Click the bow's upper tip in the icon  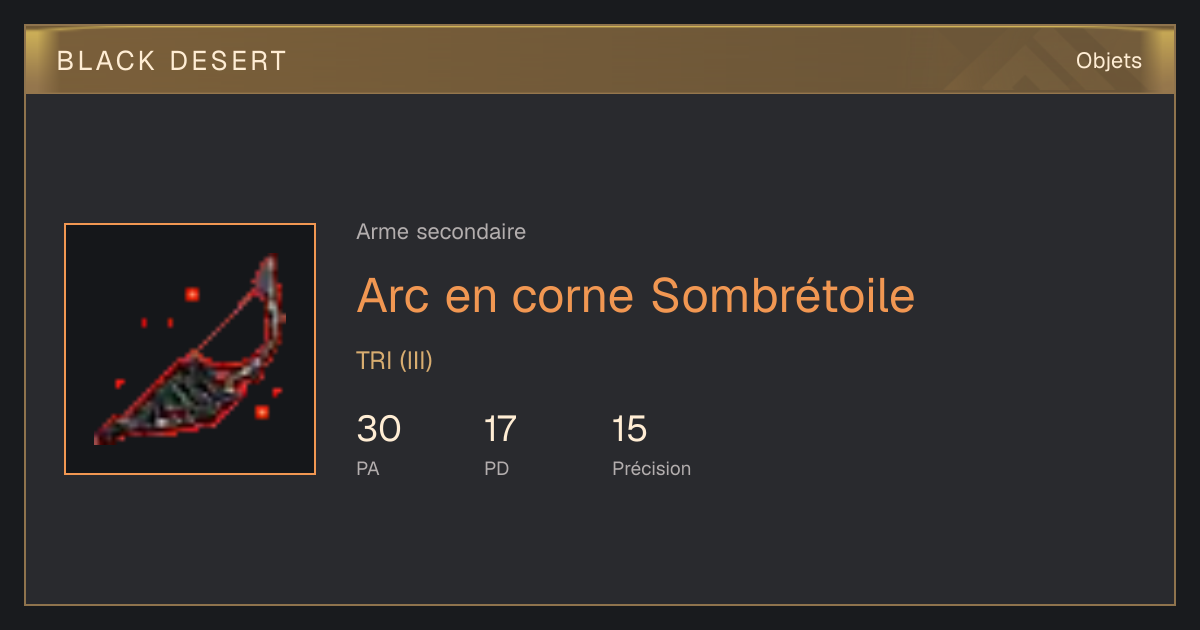coord(269,268)
